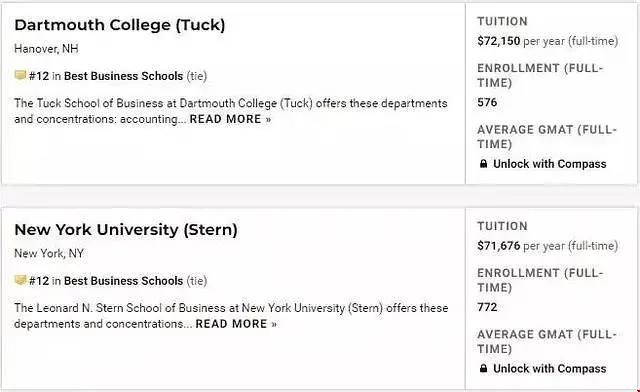
Task: Click the Leonard N. Stern School description paragraph
Action: click(x=231, y=316)
